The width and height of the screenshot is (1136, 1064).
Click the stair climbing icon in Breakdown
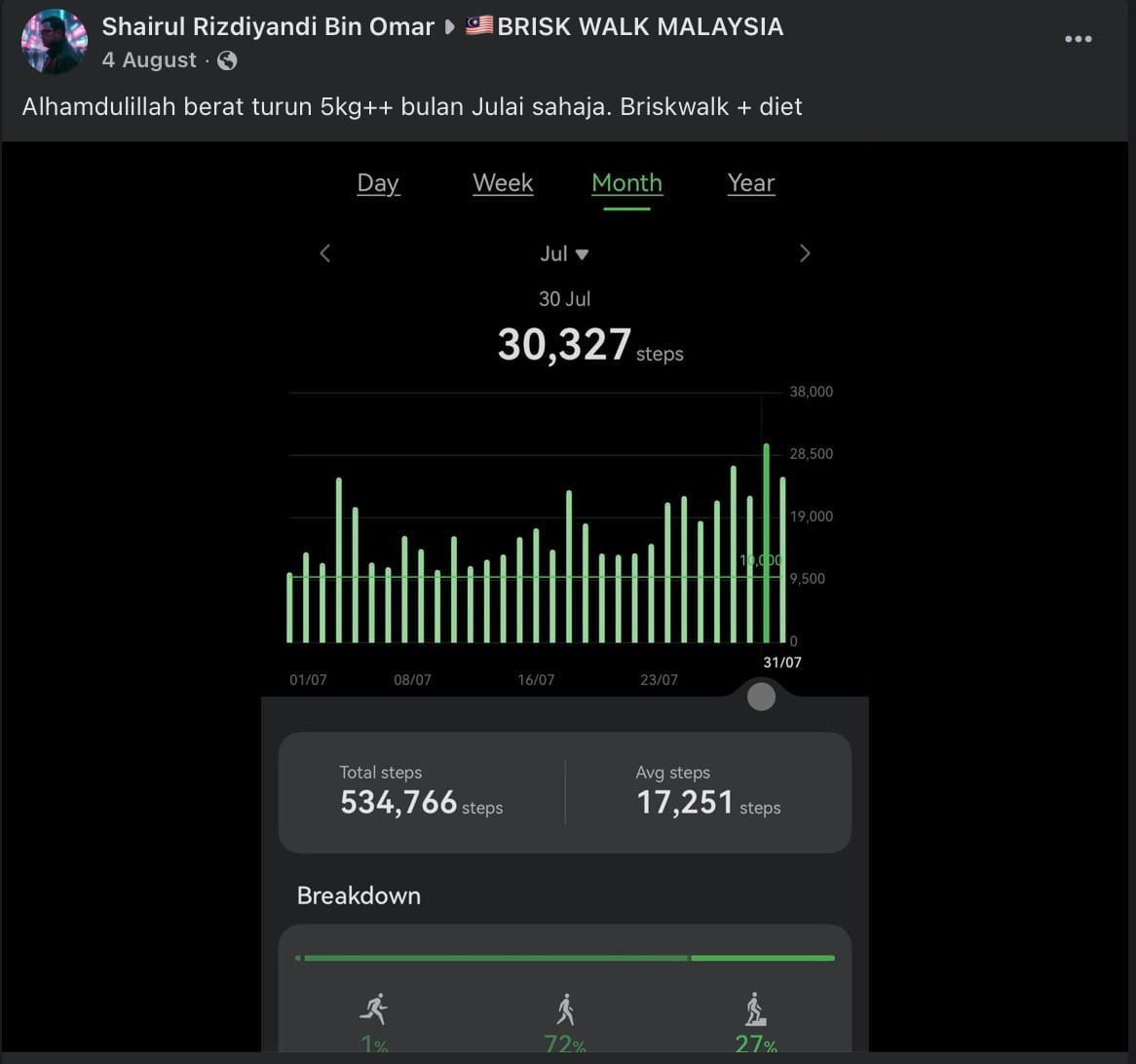[x=756, y=1008]
